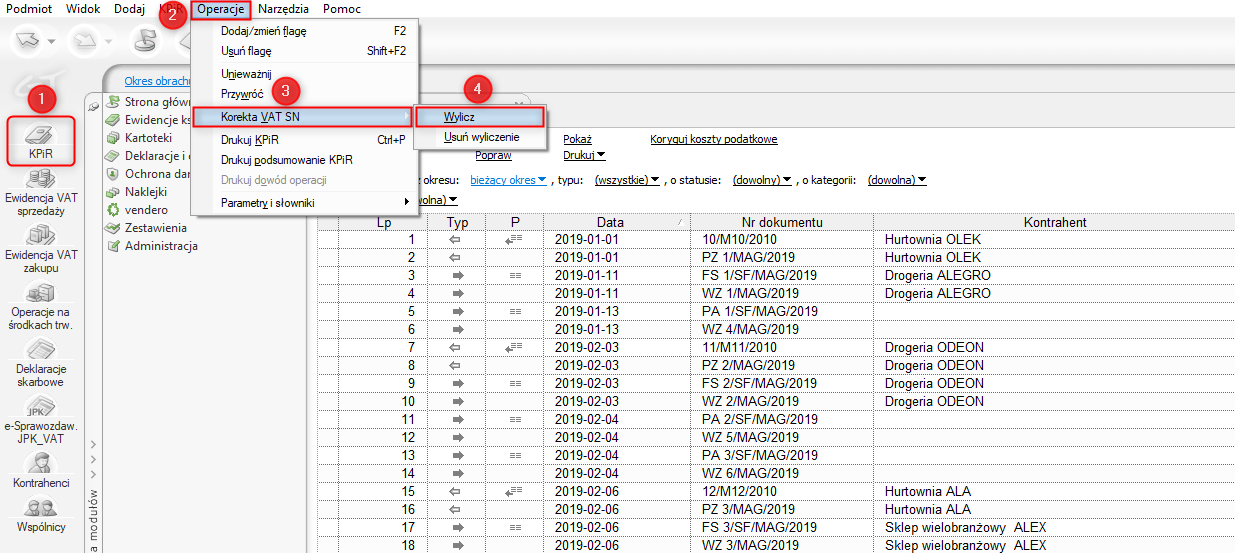The image size is (1235, 553).
Task: Click the vendero gear icon
Action: pos(113,209)
